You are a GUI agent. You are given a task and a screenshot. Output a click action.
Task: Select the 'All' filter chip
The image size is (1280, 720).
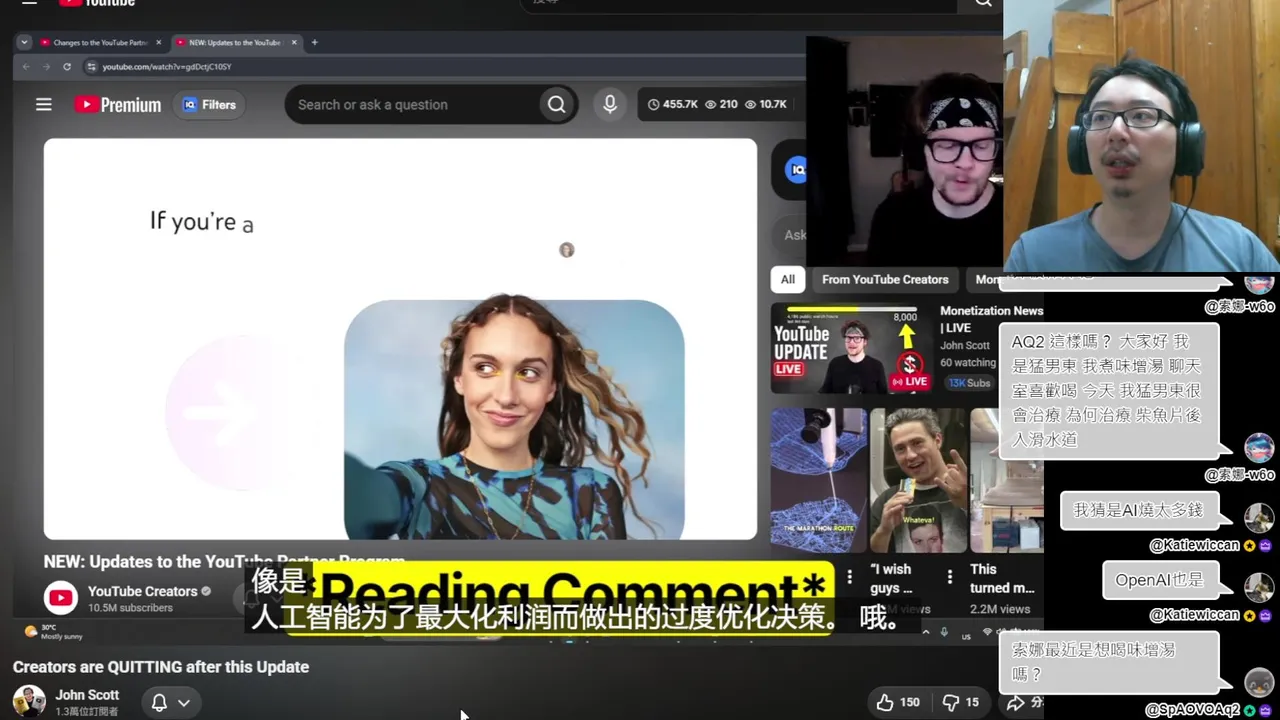click(788, 280)
